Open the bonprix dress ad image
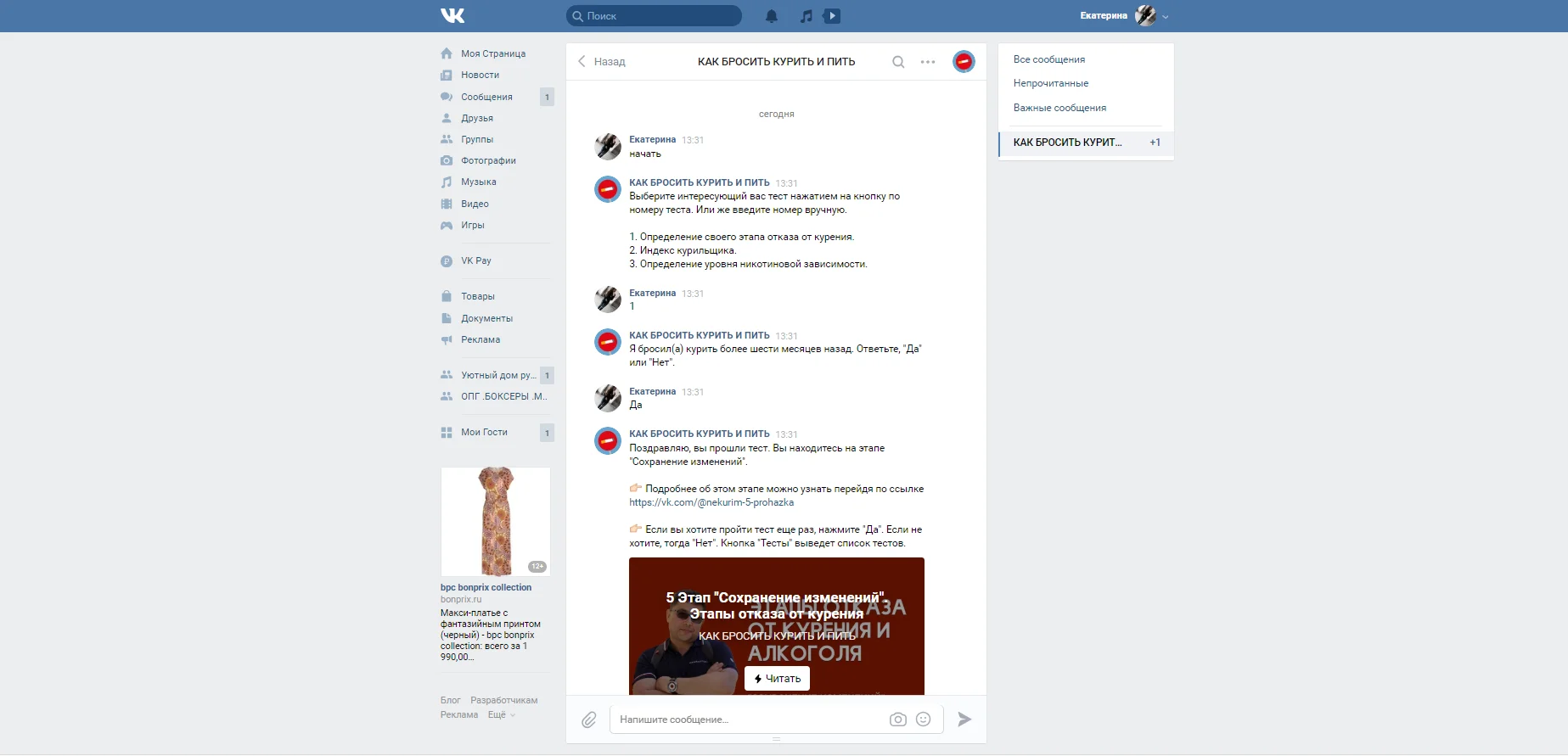1568x756 pixels. 496,522
